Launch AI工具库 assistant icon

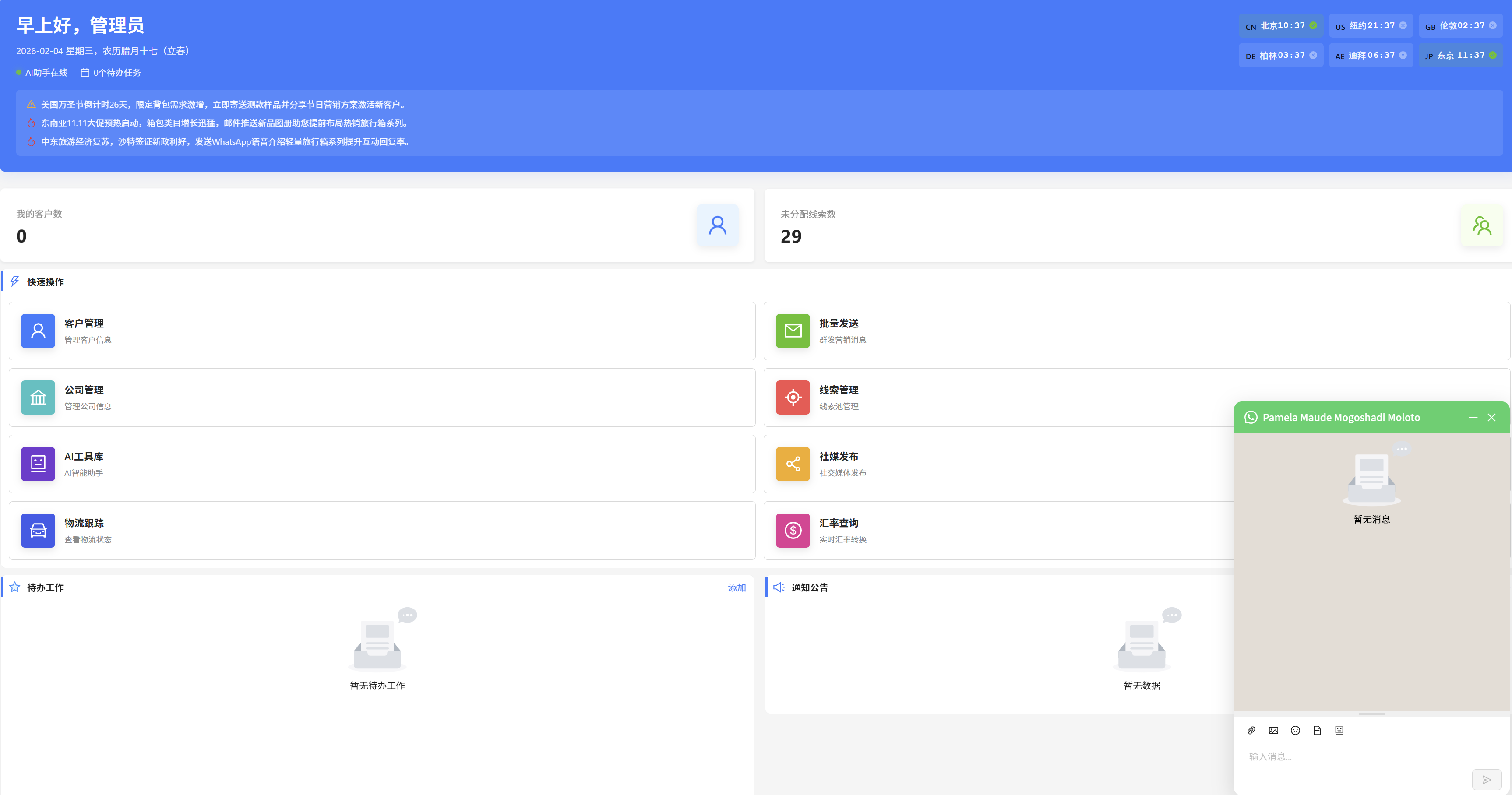[x=38, y=464]
